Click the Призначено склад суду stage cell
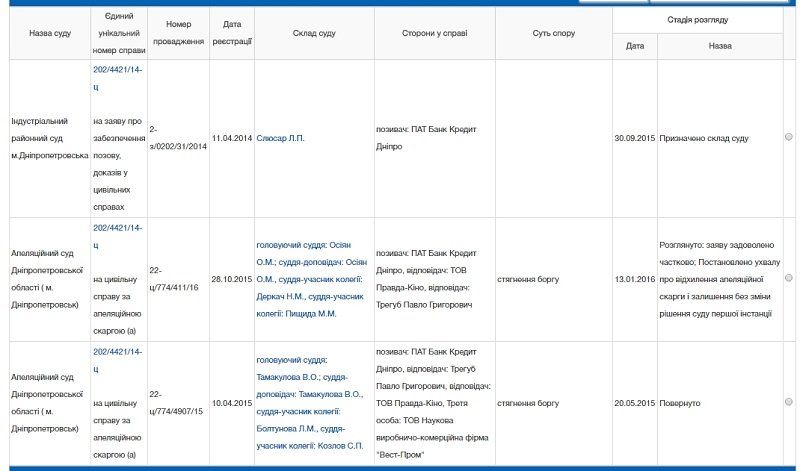Viewport: 800px width, 471px height. point(704,137)
